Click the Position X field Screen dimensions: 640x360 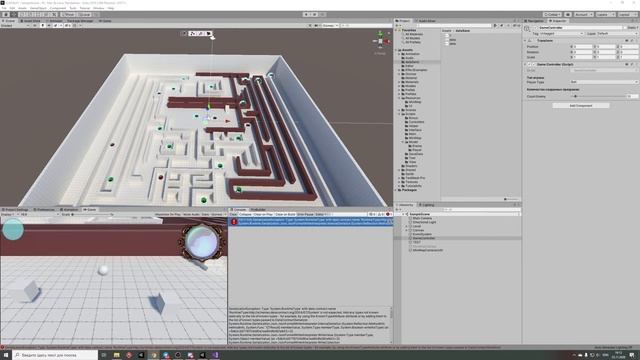[583, 47]
